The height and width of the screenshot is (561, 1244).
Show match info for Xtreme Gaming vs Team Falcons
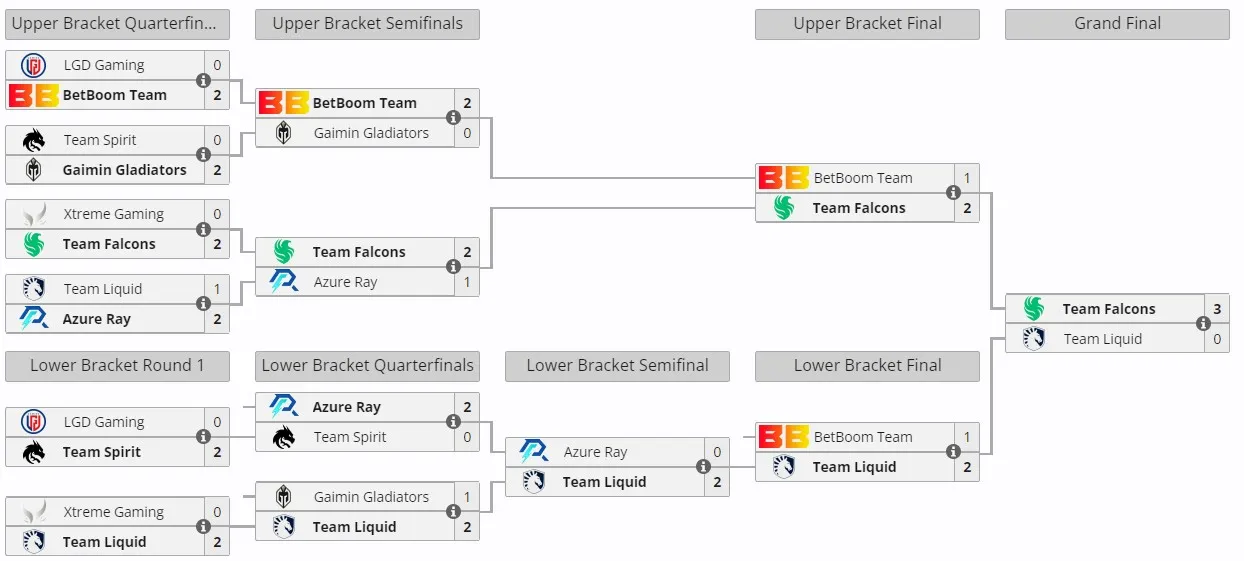pos(203,229)
